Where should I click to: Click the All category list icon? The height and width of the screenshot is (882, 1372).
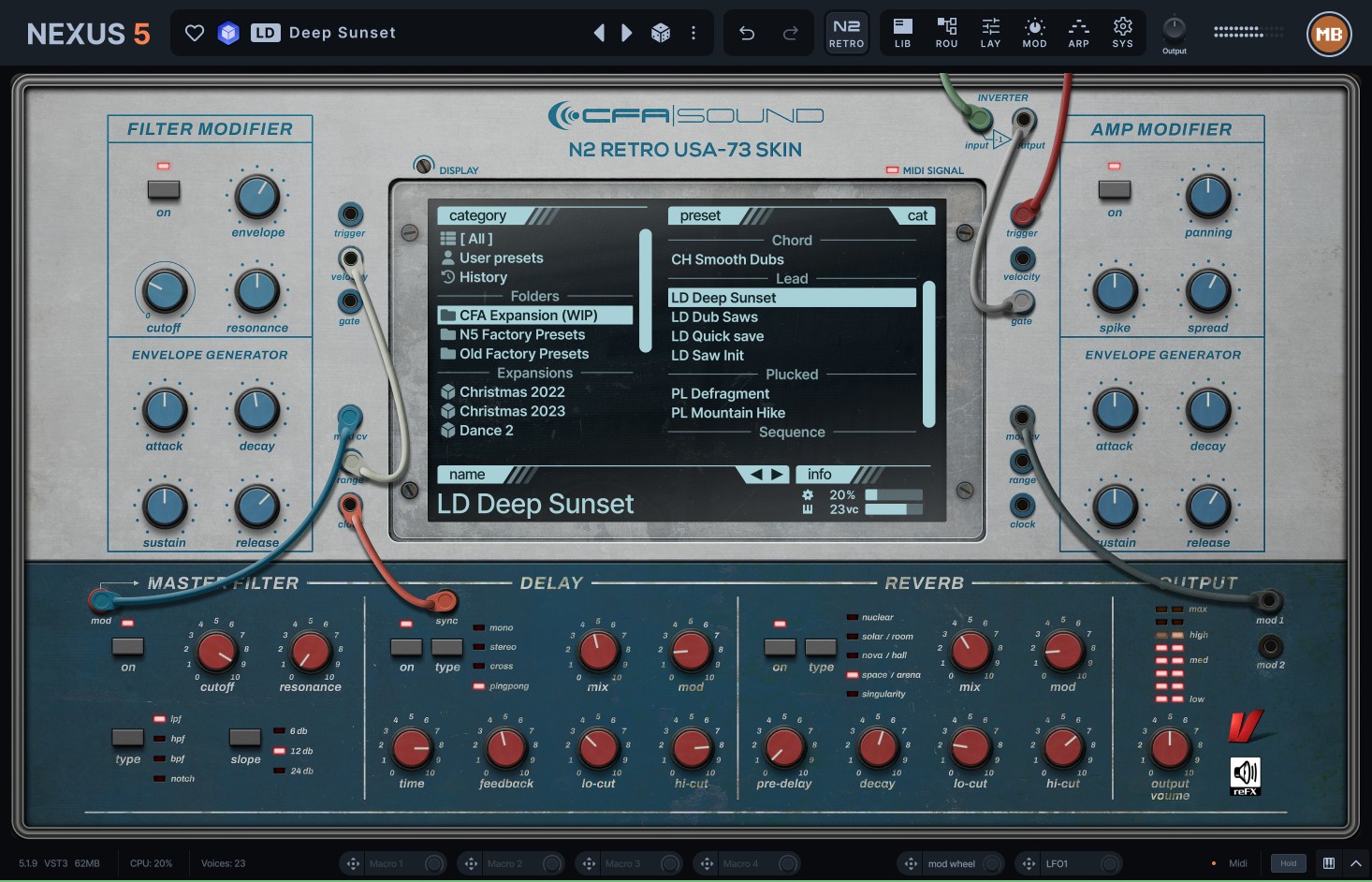448,239
